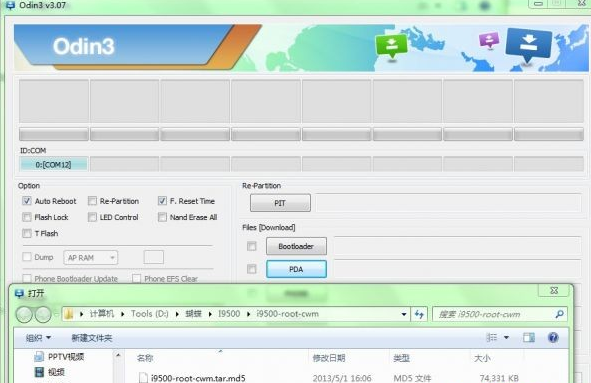The height and width of the screenshot is (383, 591).
Task: Open the view options dropdown arrow
Action: pos(506,337)
